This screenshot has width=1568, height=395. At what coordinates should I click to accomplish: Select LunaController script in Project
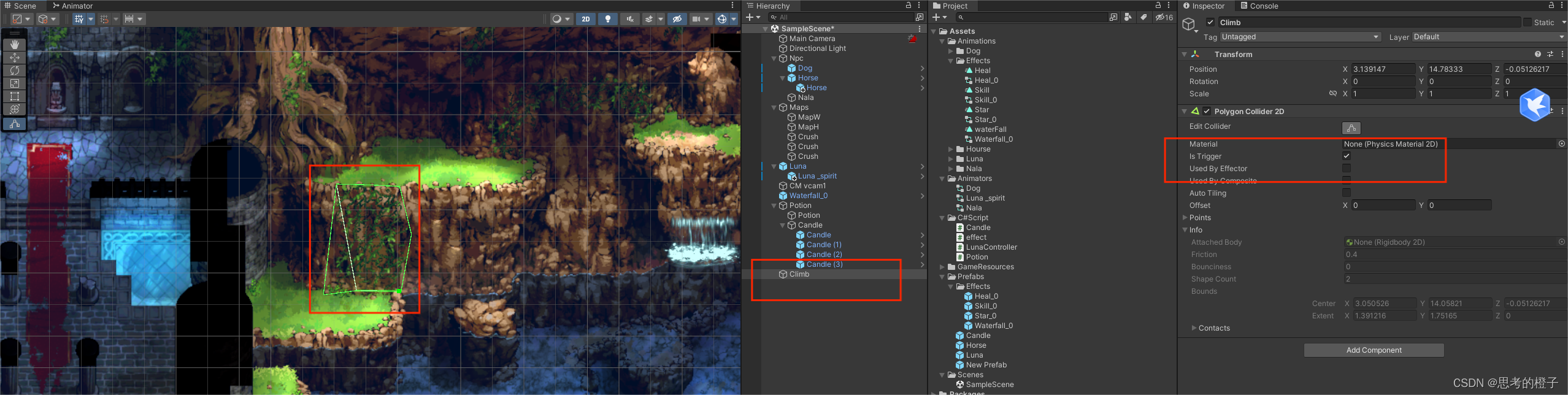[x=991, y=247]
